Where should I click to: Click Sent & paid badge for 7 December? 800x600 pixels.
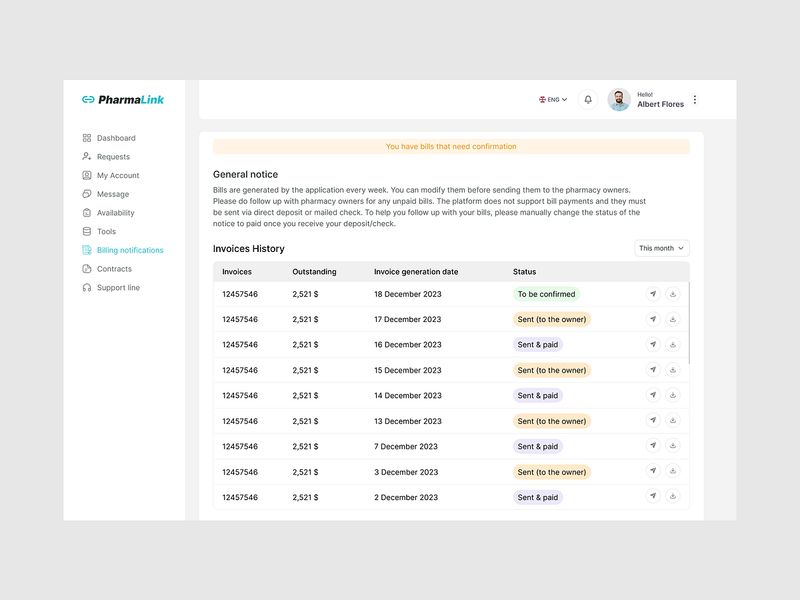coord(538,446)
